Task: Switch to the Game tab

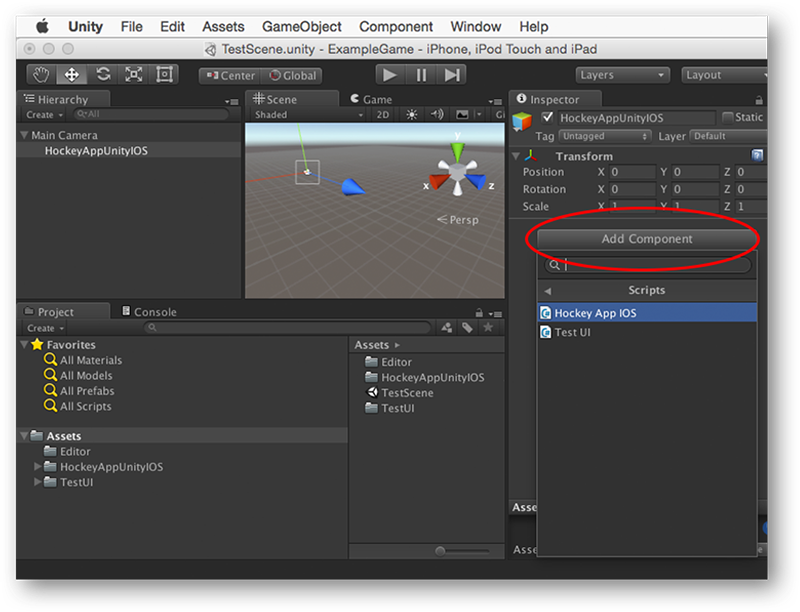Action: [371, 99]
